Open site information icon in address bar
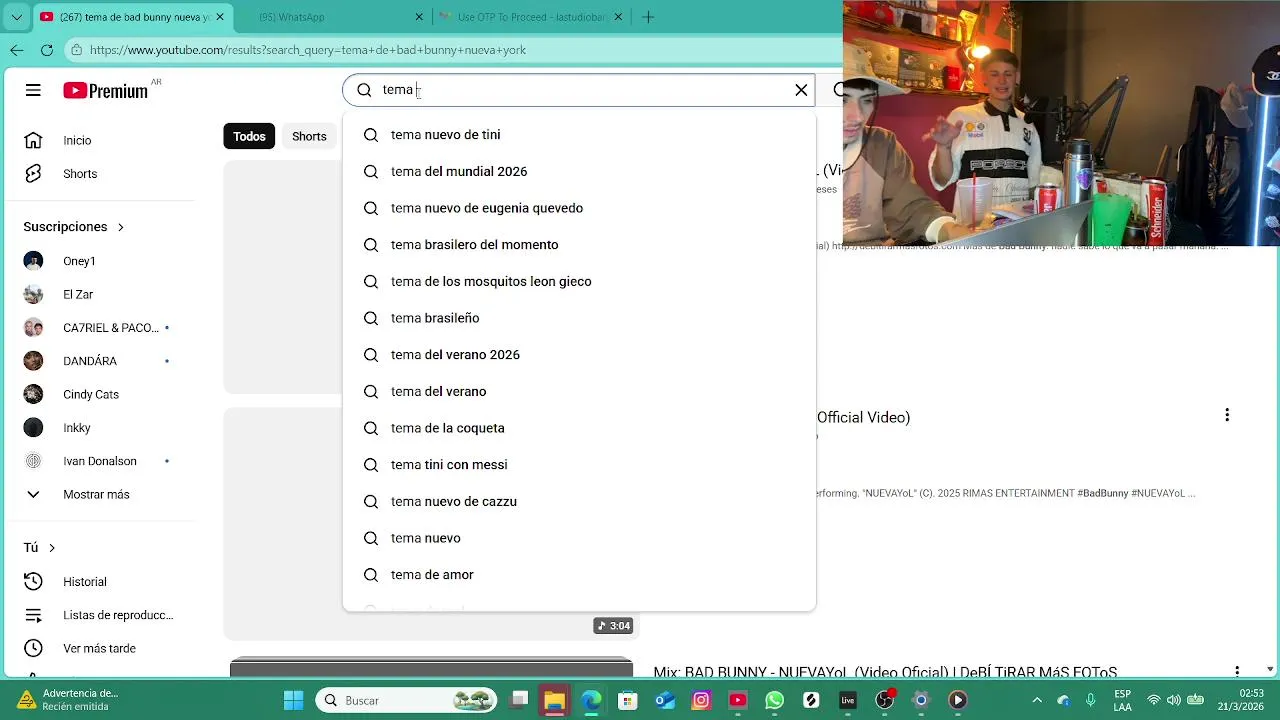 pos(76,50)
